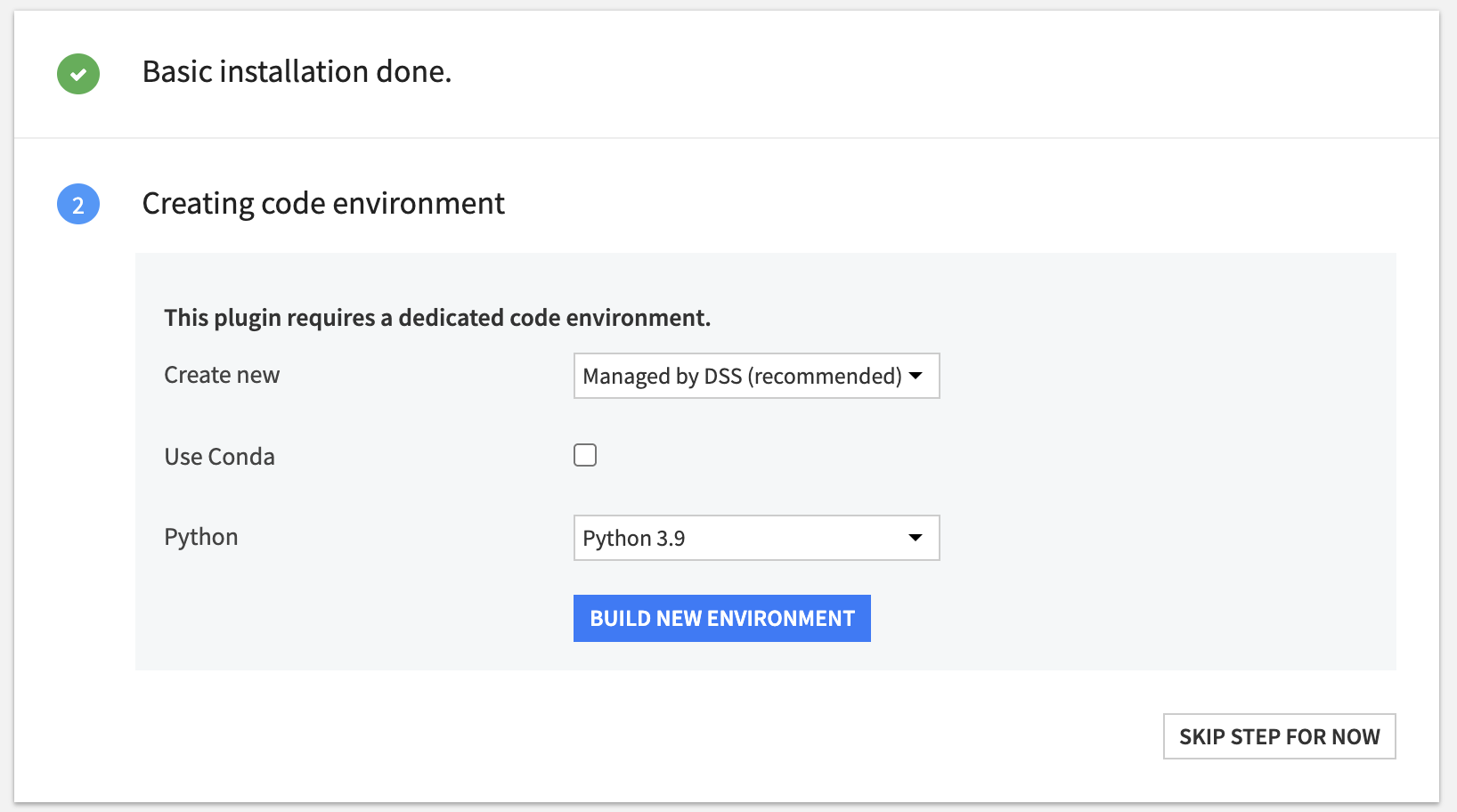The image size is (1457, 812).
Task: Click the arrow on Managed by DSS dropdown
Action: pyautogui.click(x=916, y=376)
